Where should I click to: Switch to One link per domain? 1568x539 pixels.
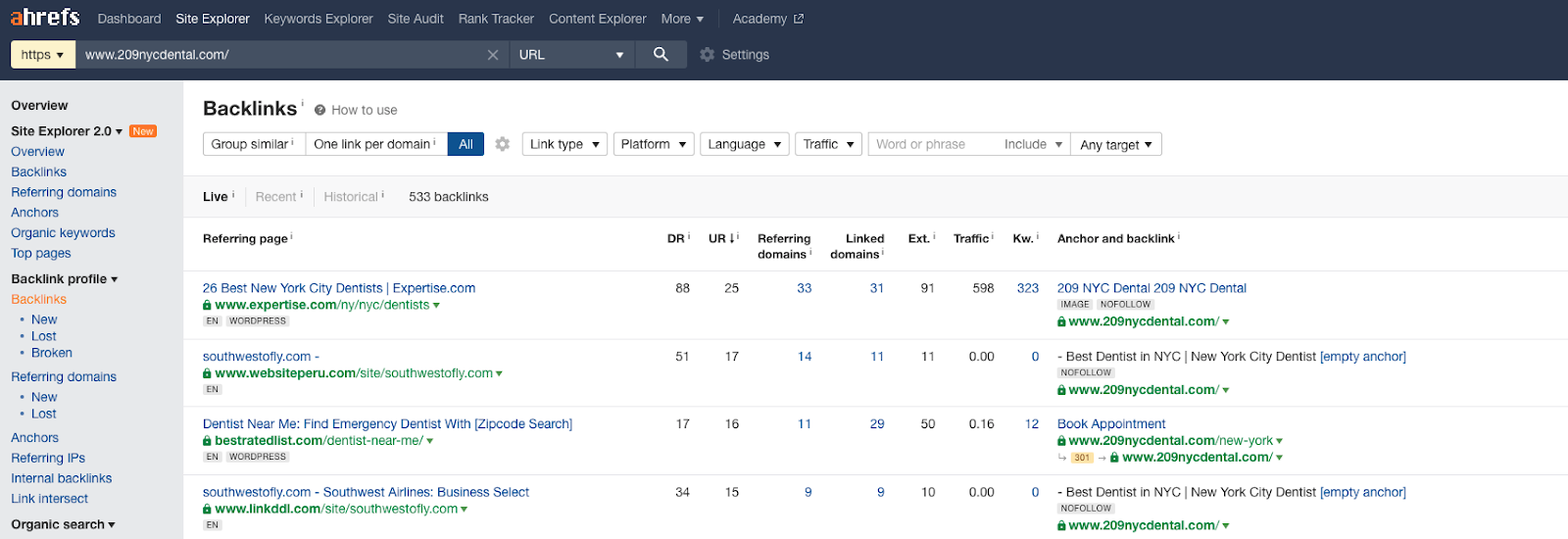click(x=375, y=144)
